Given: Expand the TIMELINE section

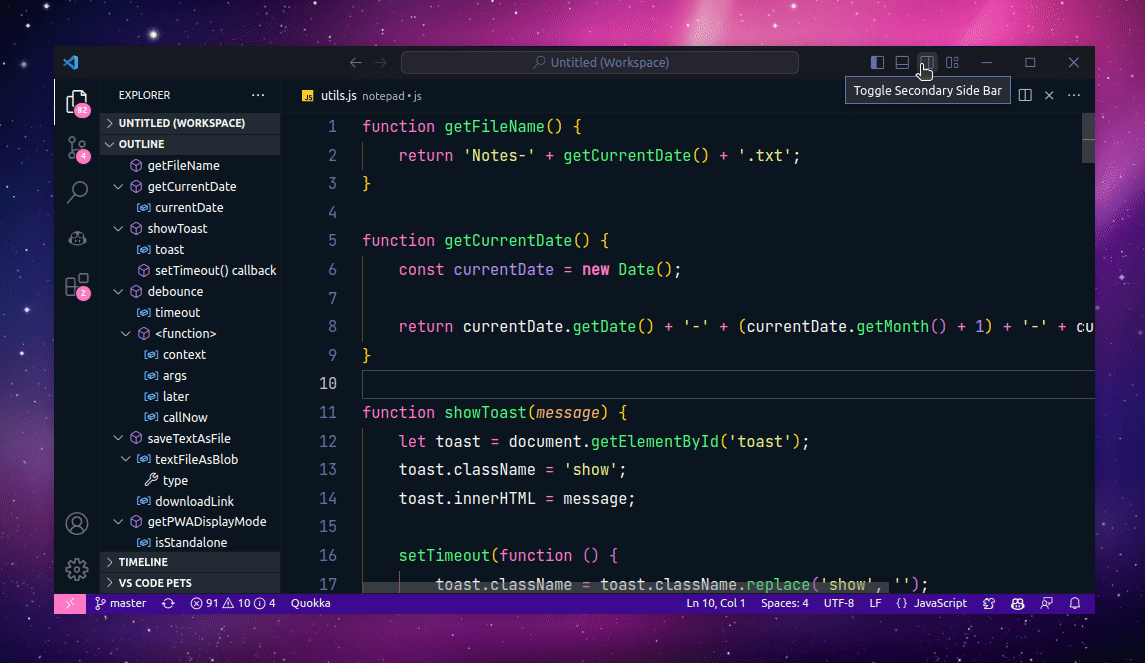Looking at the screenshot, I should click(190, 562).
